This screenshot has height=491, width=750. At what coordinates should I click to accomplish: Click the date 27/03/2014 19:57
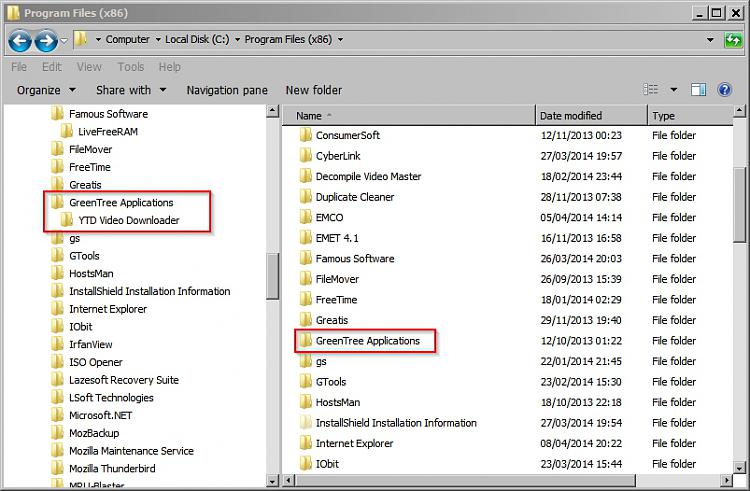(x=581, y=156)
